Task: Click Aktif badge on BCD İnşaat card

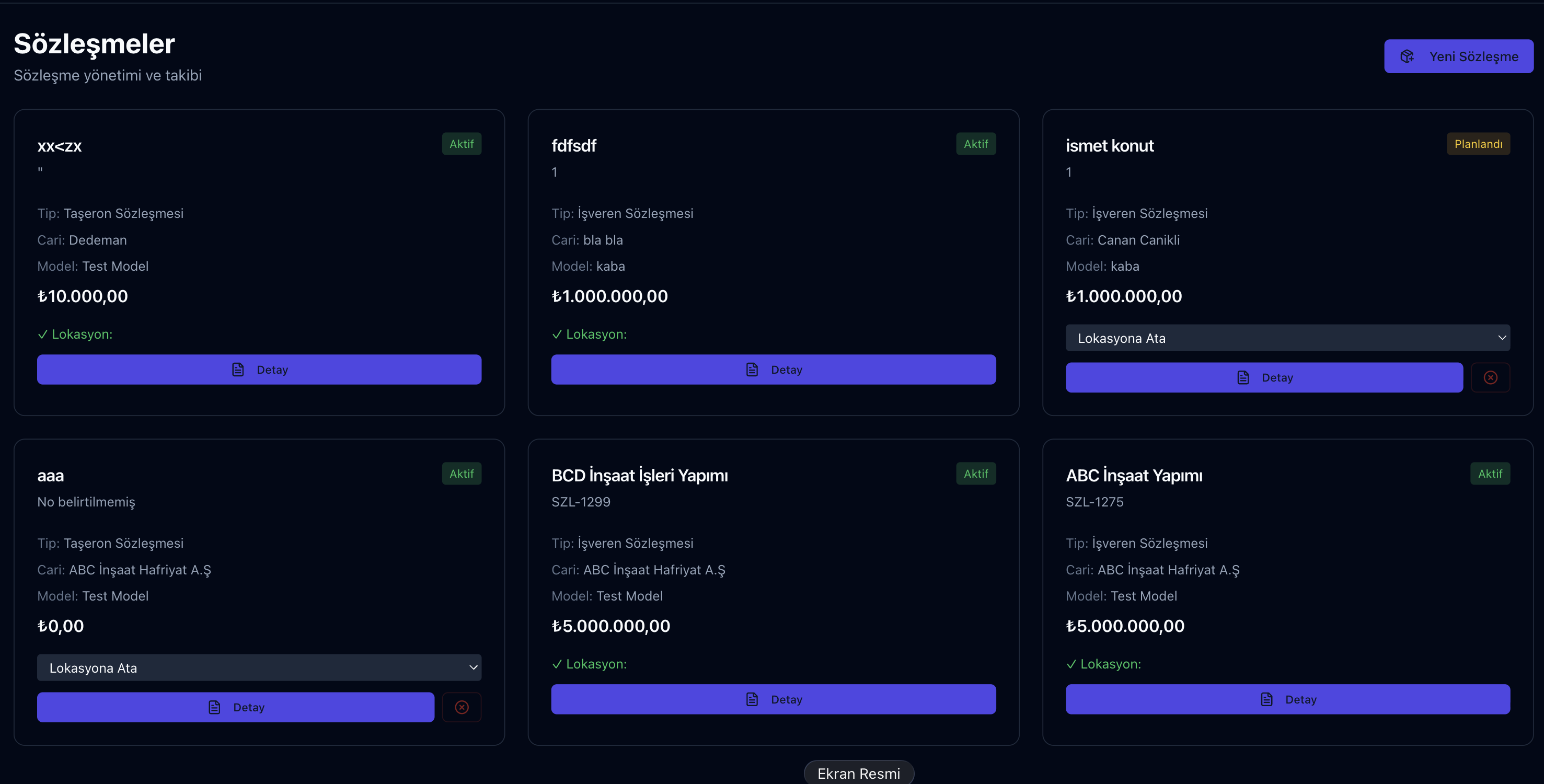Action: click(976, 474)
